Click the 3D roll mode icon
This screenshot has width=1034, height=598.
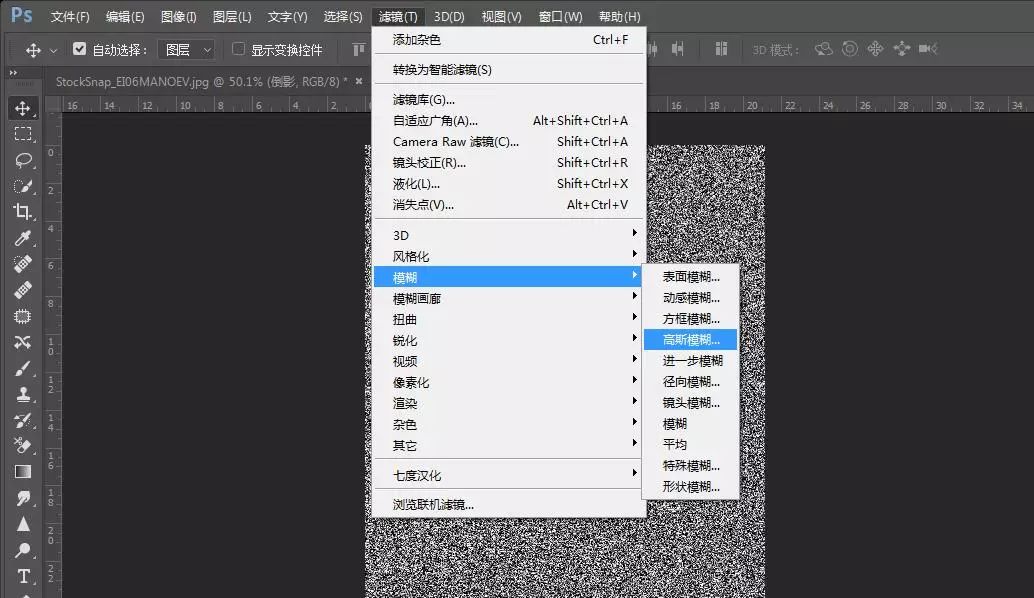pyautogui.click(x=850, y=49)
